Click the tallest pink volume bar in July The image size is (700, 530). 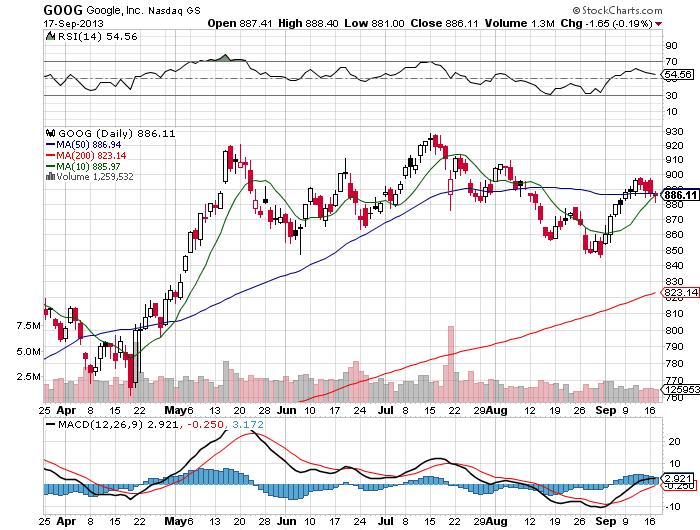(450, 364)
